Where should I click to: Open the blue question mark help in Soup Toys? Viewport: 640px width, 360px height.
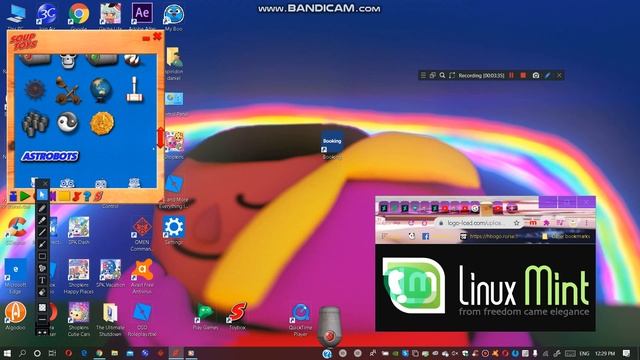87,196
